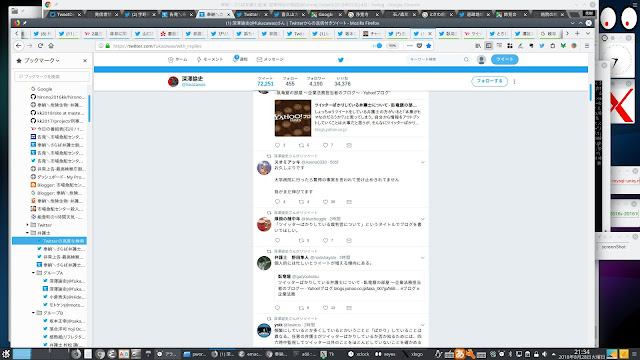This screenshot has width=640, height=360.
Task: Toggle the sidebar with the sidebar toolbar icon
Action: [x=489, y=46]
